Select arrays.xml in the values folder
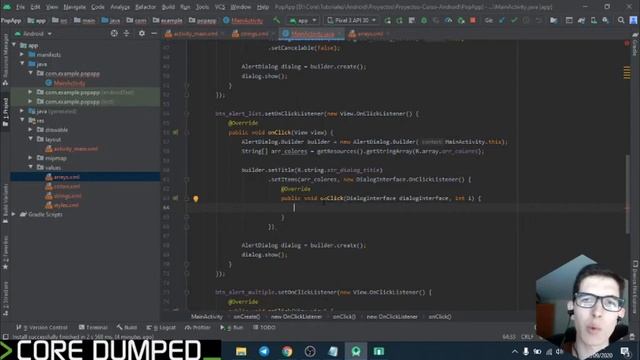This screenshot has width=640, height=360. 67,177
